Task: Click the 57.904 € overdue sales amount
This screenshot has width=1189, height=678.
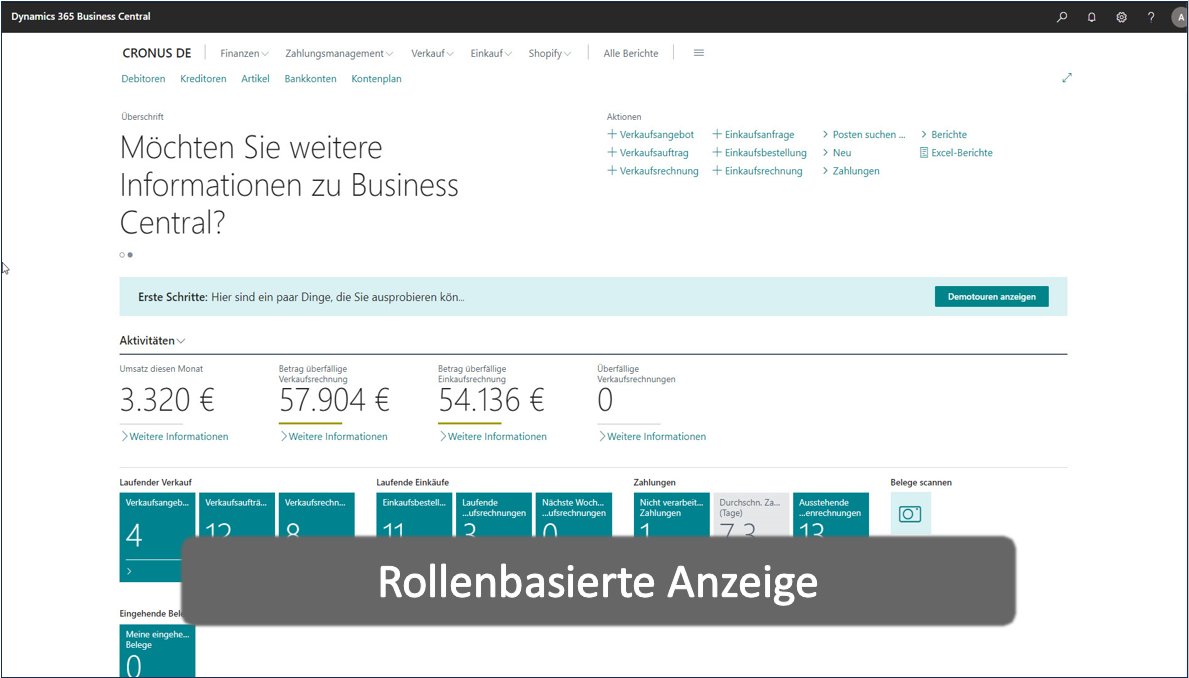Action: click(x=334, y=400)
